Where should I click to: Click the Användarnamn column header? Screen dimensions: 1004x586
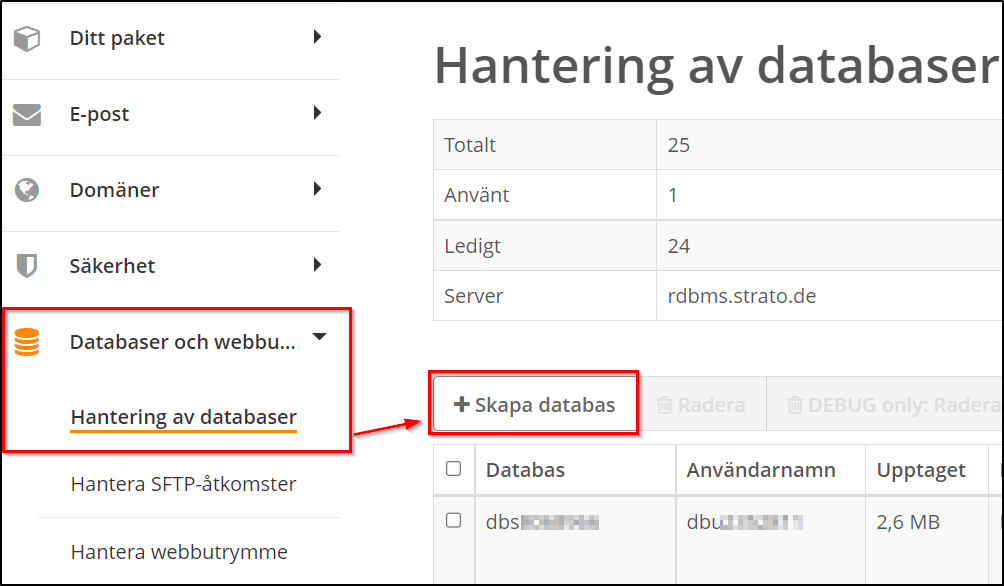coord(760,470)
